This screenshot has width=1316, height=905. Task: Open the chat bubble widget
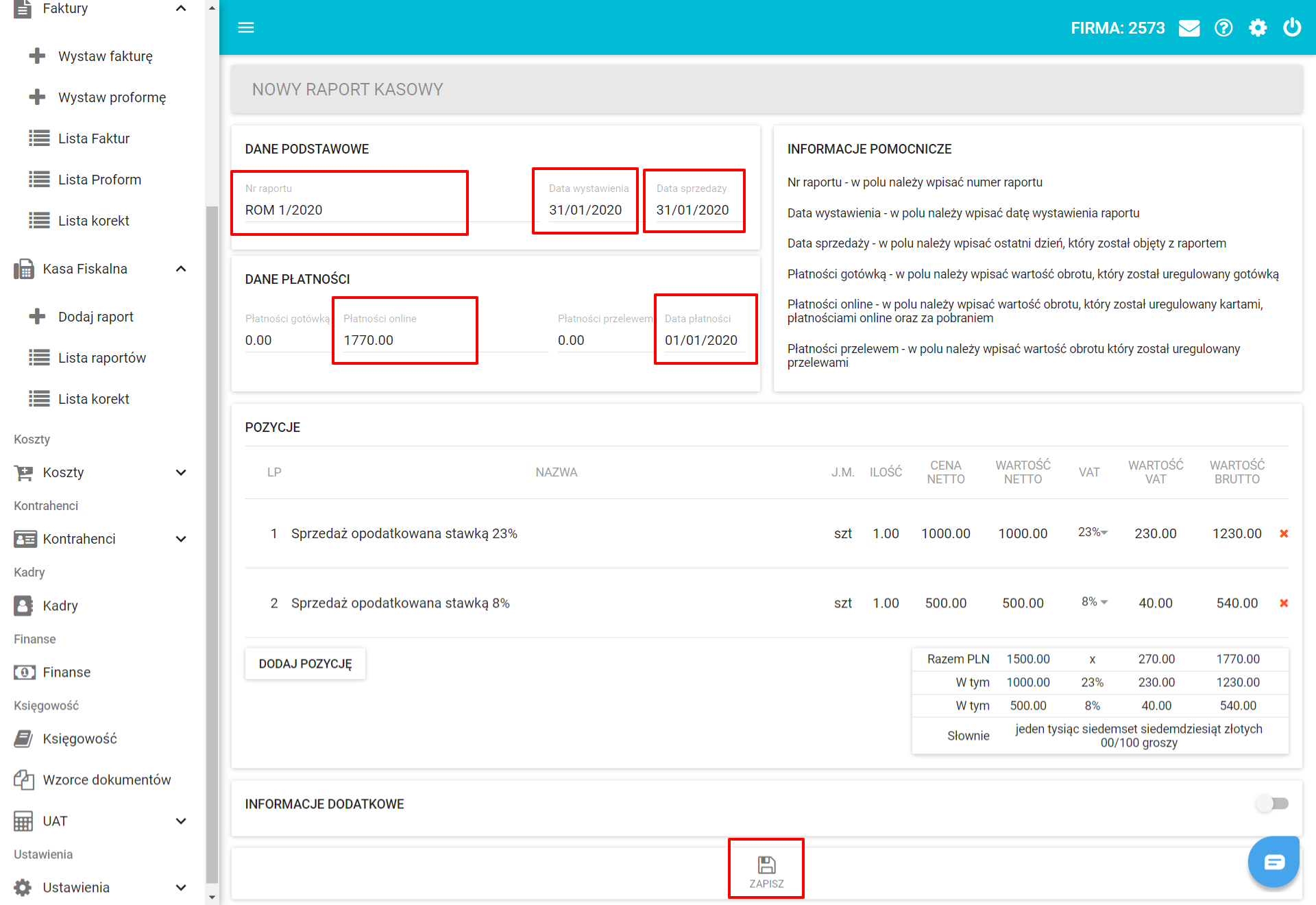[x=1274, y=862]
